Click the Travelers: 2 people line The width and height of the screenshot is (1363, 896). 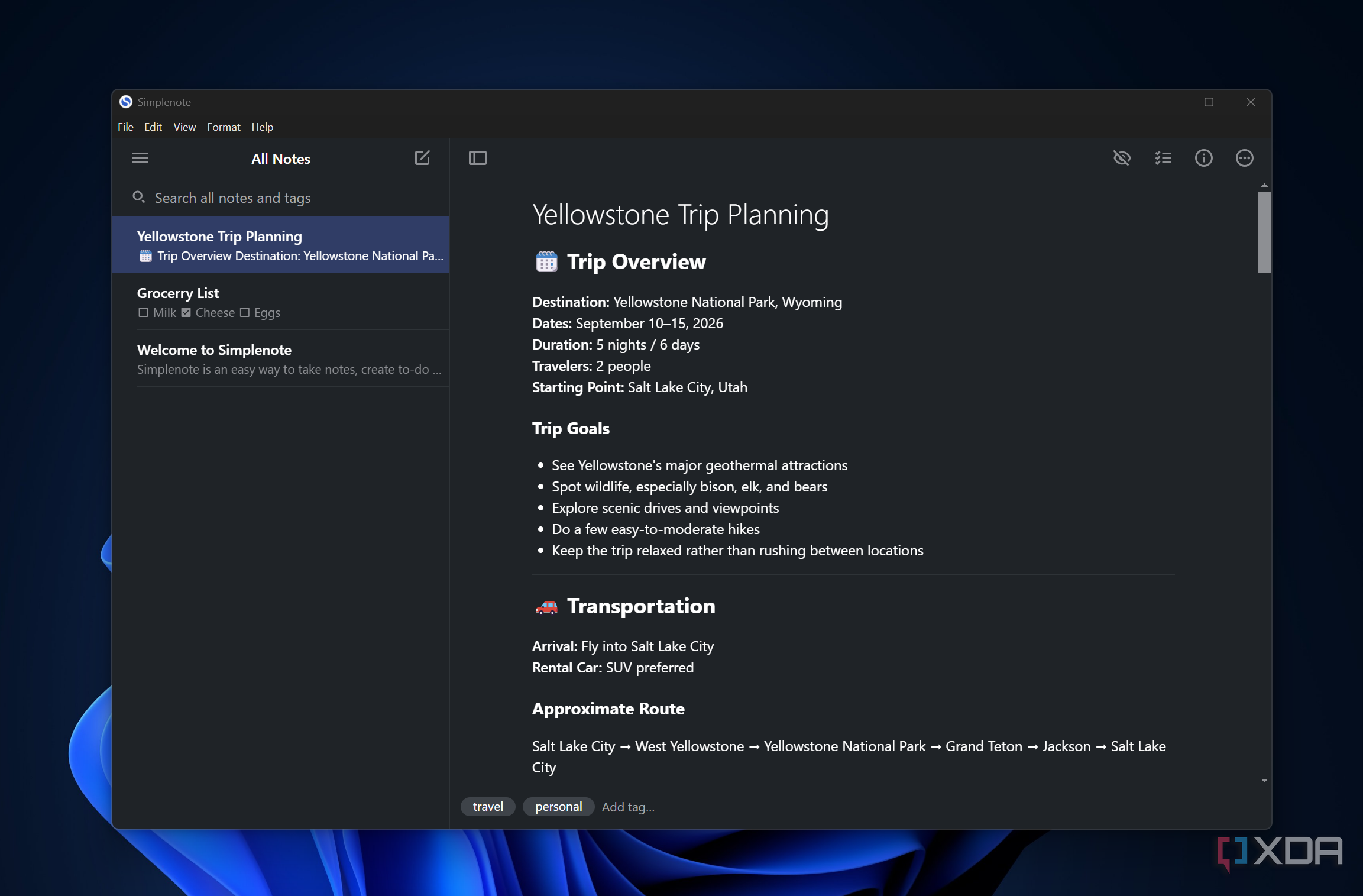tap(591, 366)
